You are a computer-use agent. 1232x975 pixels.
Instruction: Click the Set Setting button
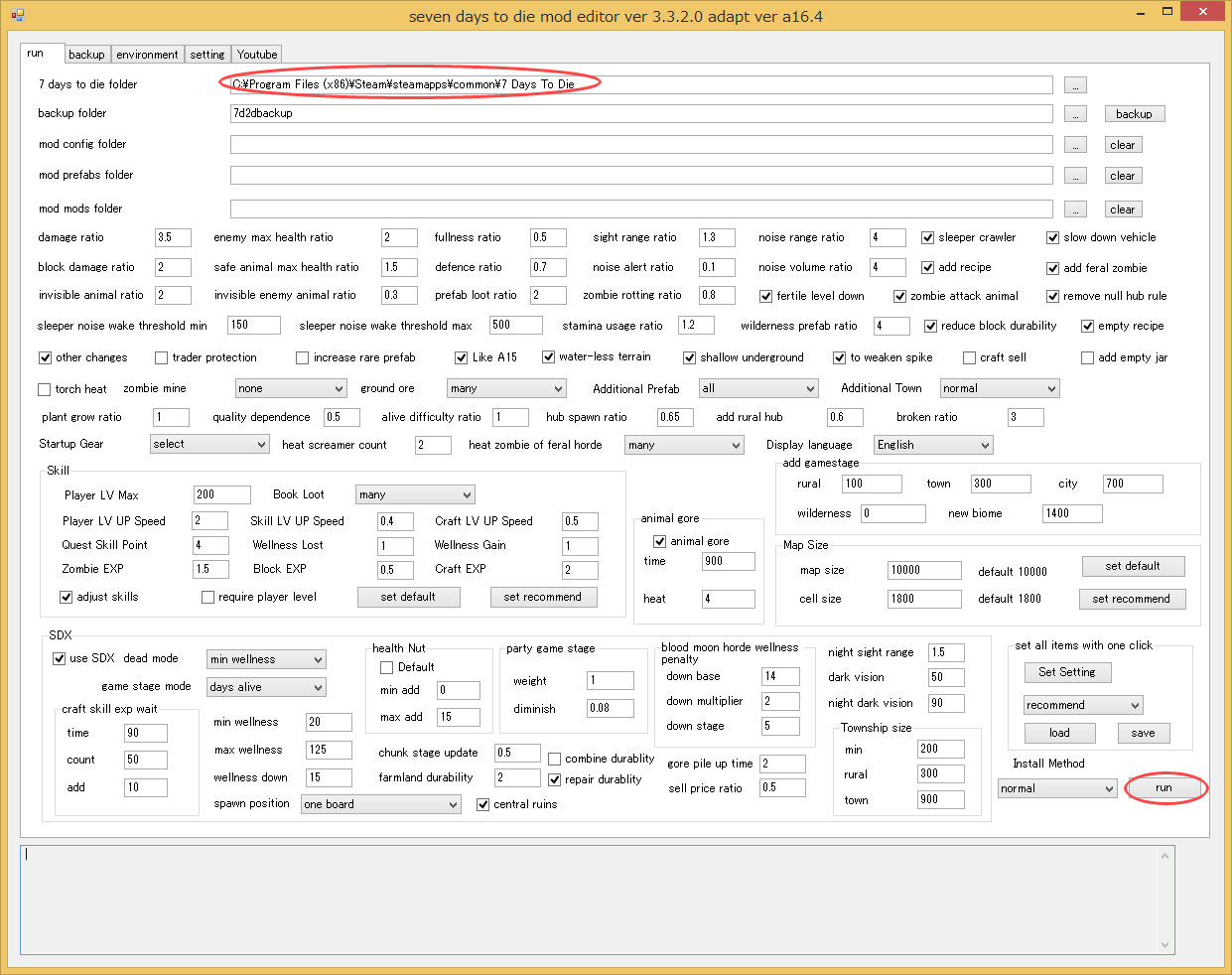click(x=1067, y=672)
